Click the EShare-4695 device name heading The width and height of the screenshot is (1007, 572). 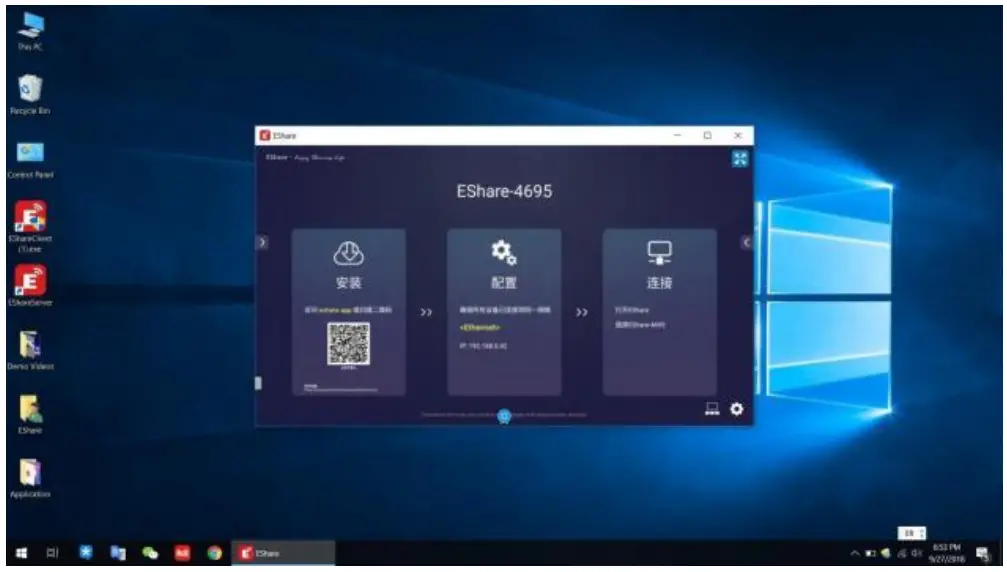click(504, 191)
